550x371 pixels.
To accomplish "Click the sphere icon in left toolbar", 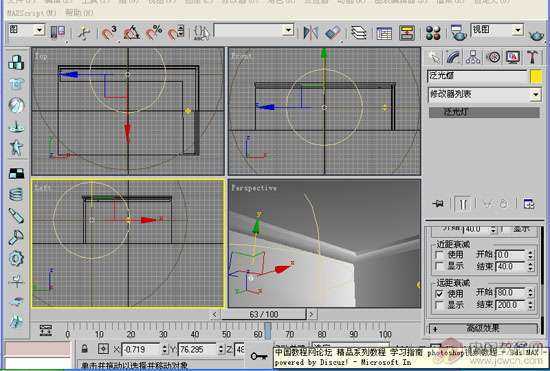I will pos(16,105).
